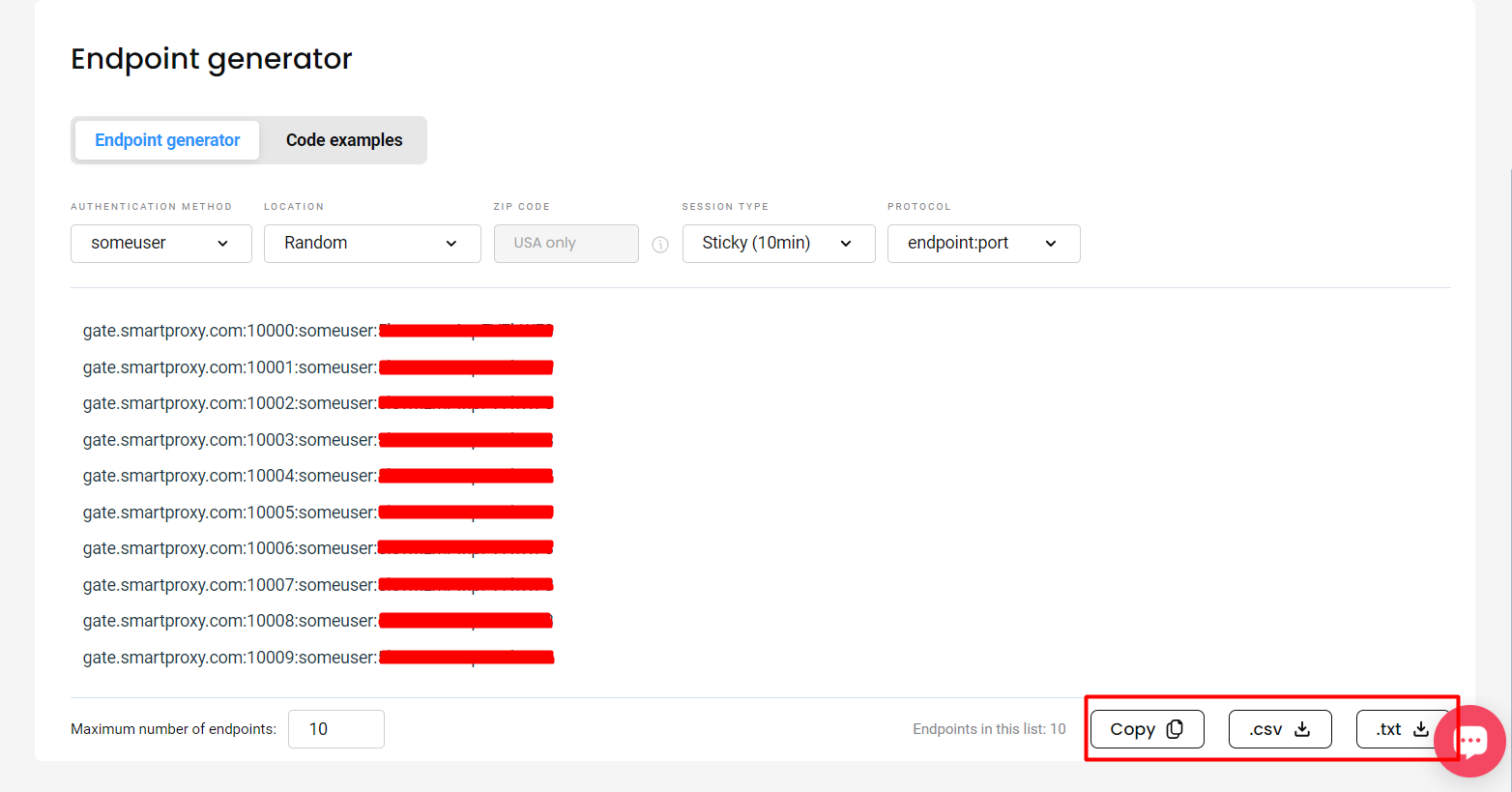Select the endpoint line with port 10004

[x=318, y=476]
